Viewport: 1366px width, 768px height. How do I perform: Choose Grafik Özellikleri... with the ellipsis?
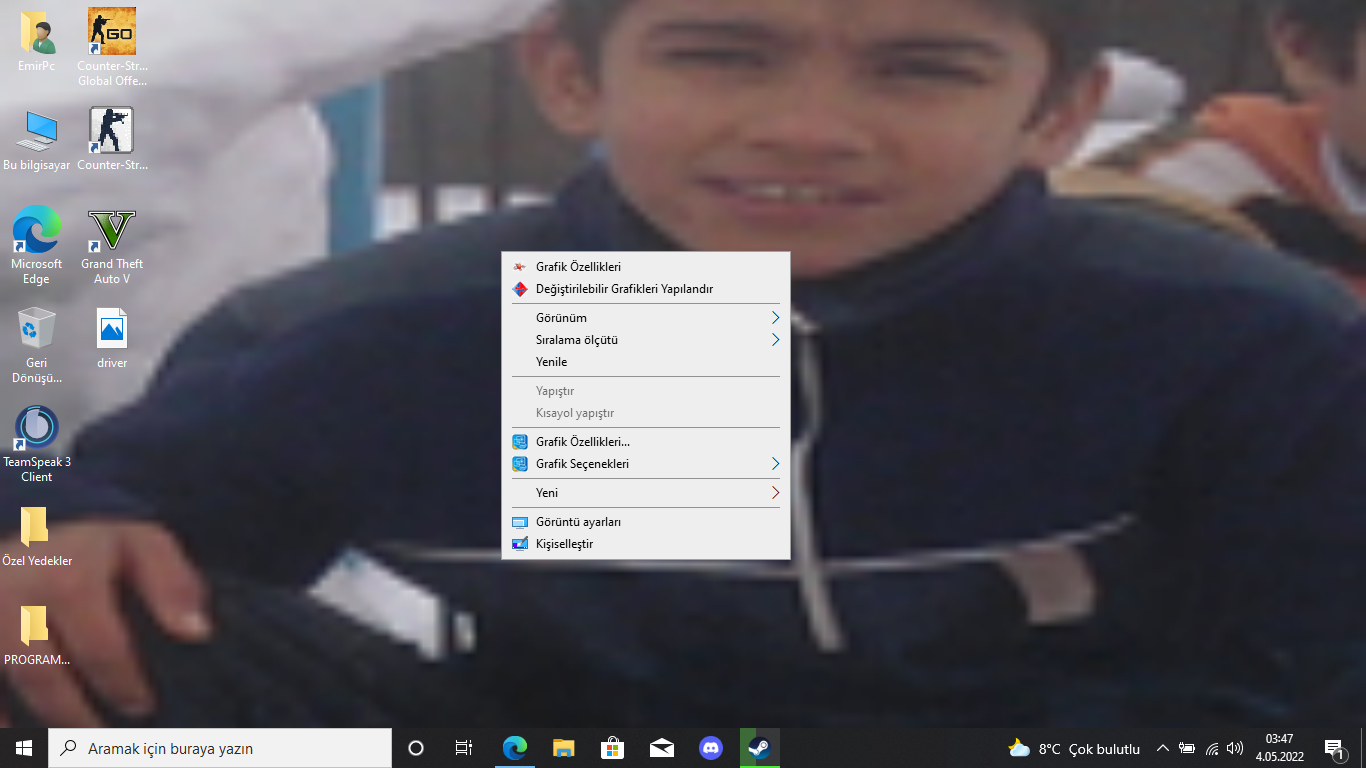(x=646, y=442)
